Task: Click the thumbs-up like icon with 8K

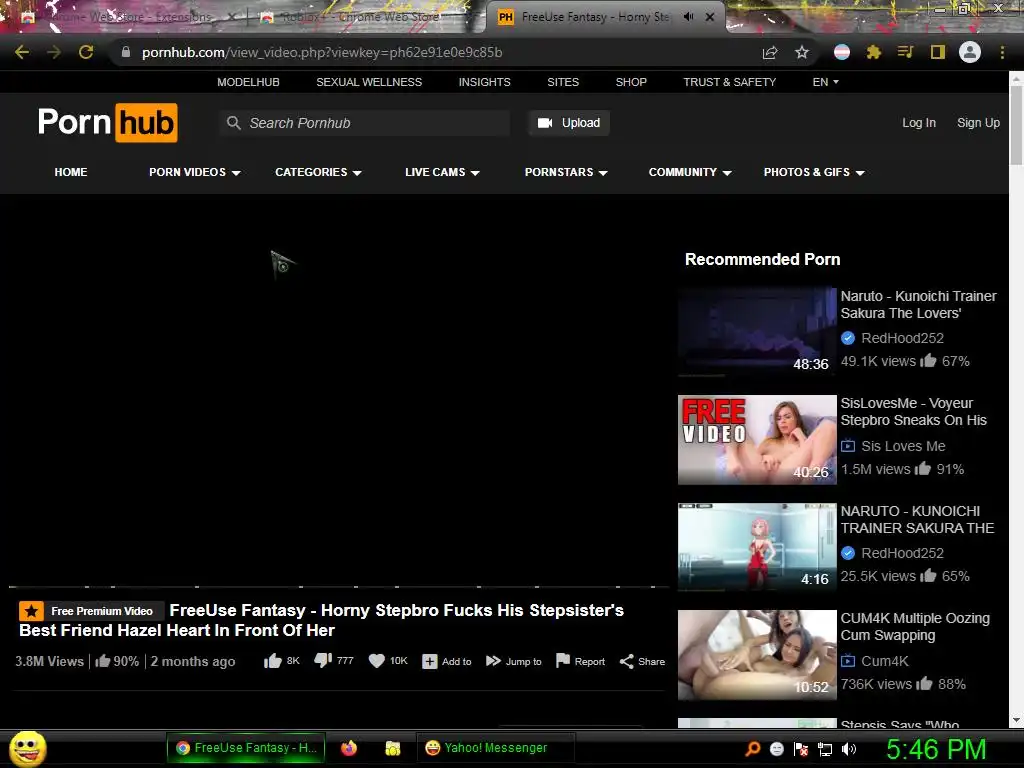Action: click(272, 661)
